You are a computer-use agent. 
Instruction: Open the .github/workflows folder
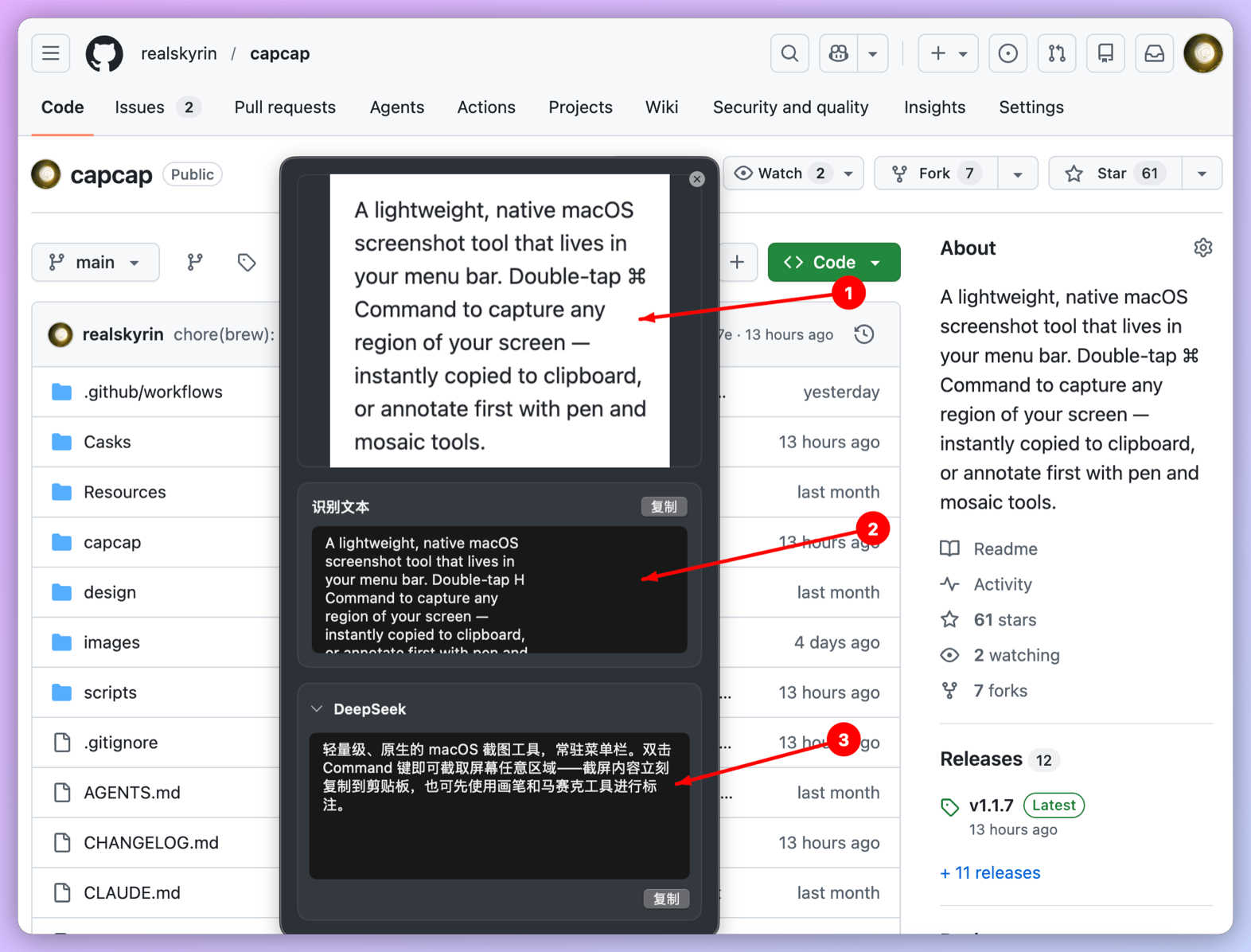pyautogui.click(x=153, y=392)
